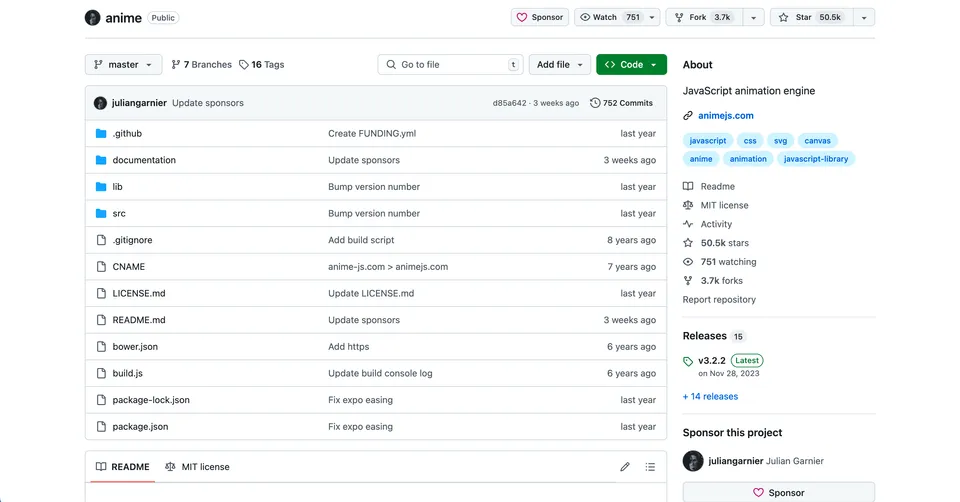Viewport: 960px width, 502px height.
Task: Open the .github folder icon
Action: tap(101, 133)
